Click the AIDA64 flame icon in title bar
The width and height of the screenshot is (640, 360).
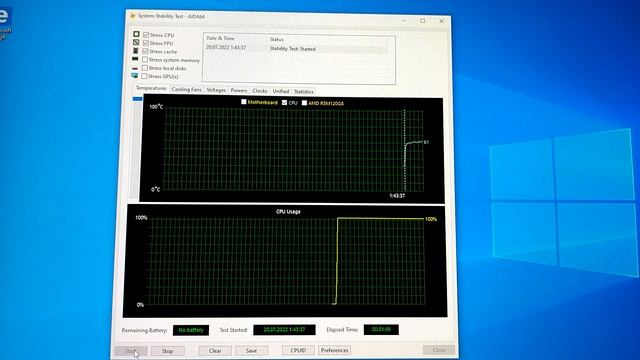[x=133, y=16]
